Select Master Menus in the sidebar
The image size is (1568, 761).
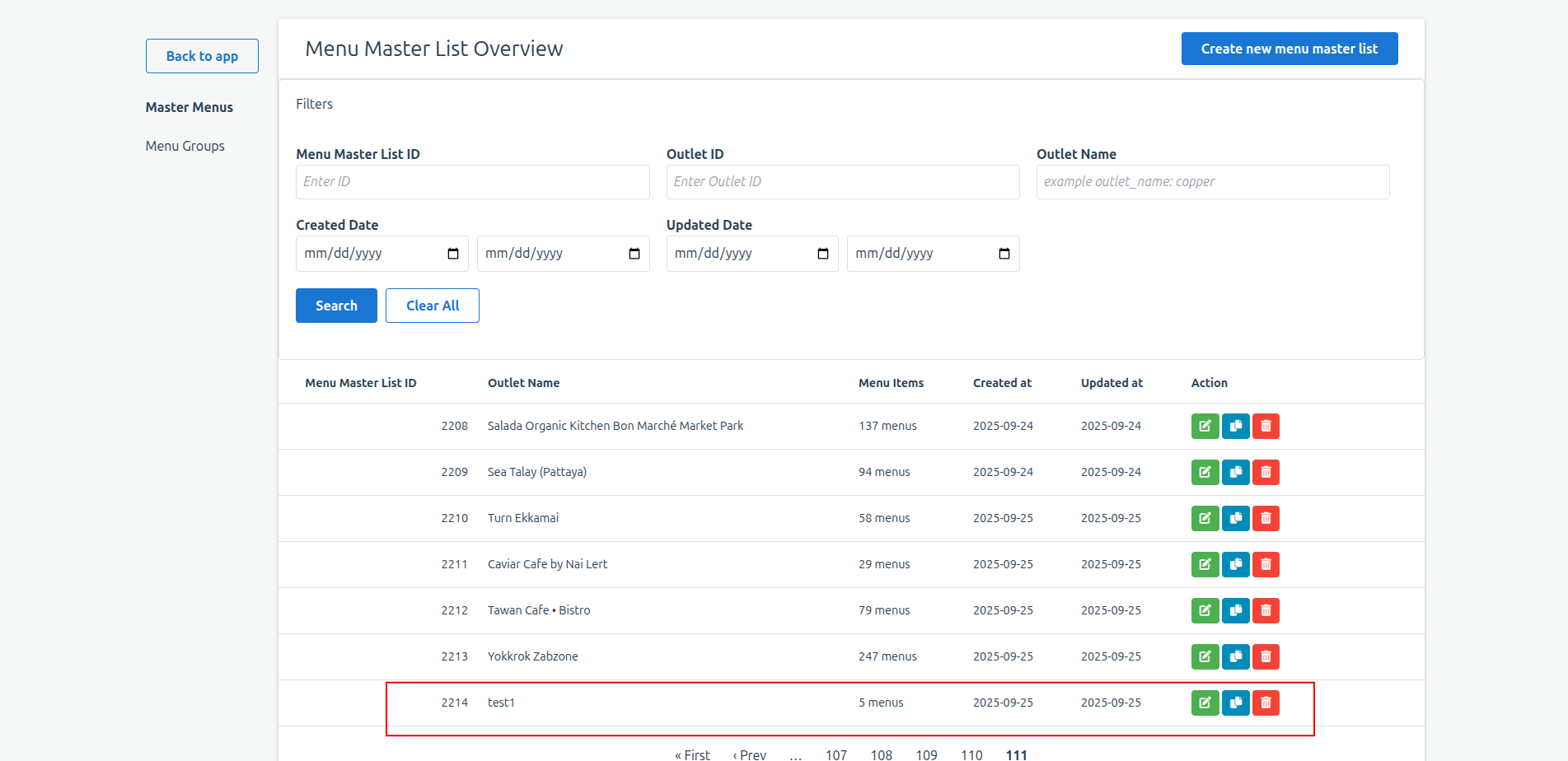point(190,107)
